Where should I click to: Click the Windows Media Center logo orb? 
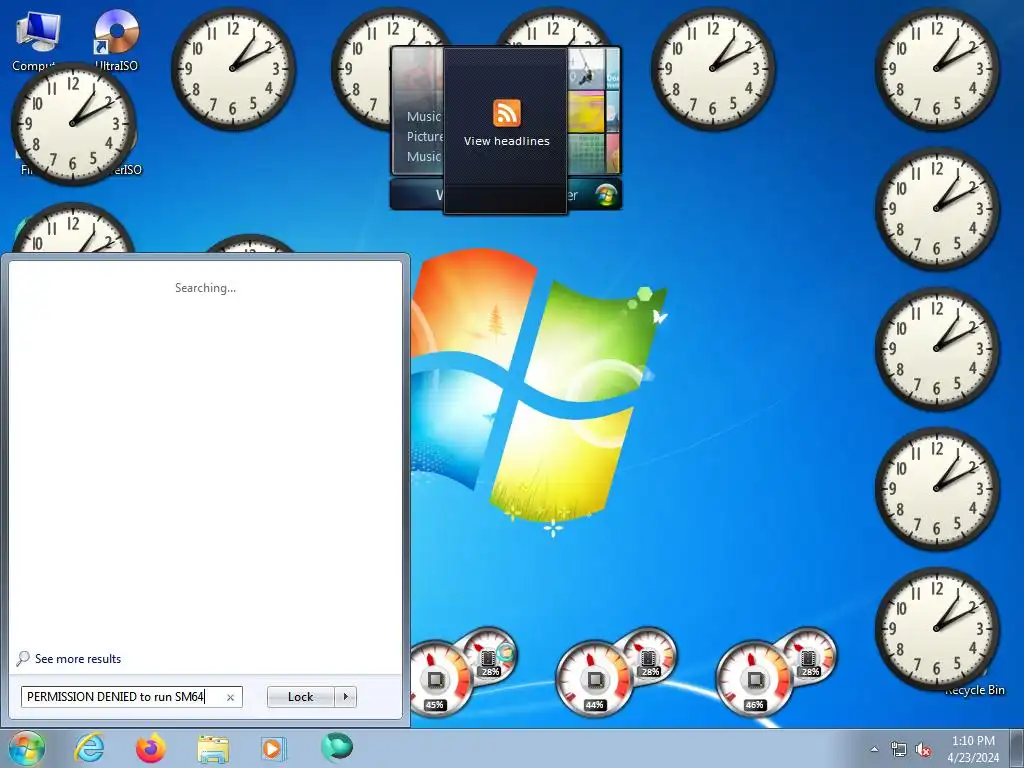606,194
